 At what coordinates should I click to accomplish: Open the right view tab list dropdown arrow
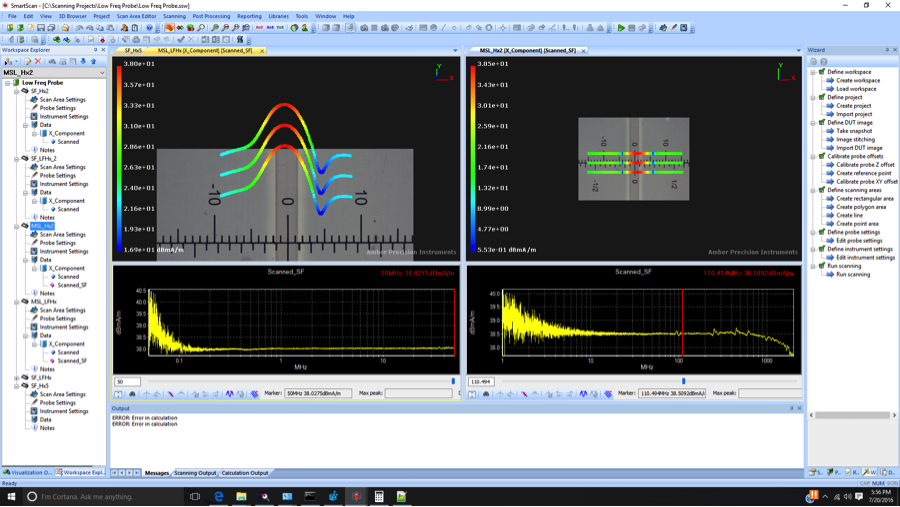798,51
